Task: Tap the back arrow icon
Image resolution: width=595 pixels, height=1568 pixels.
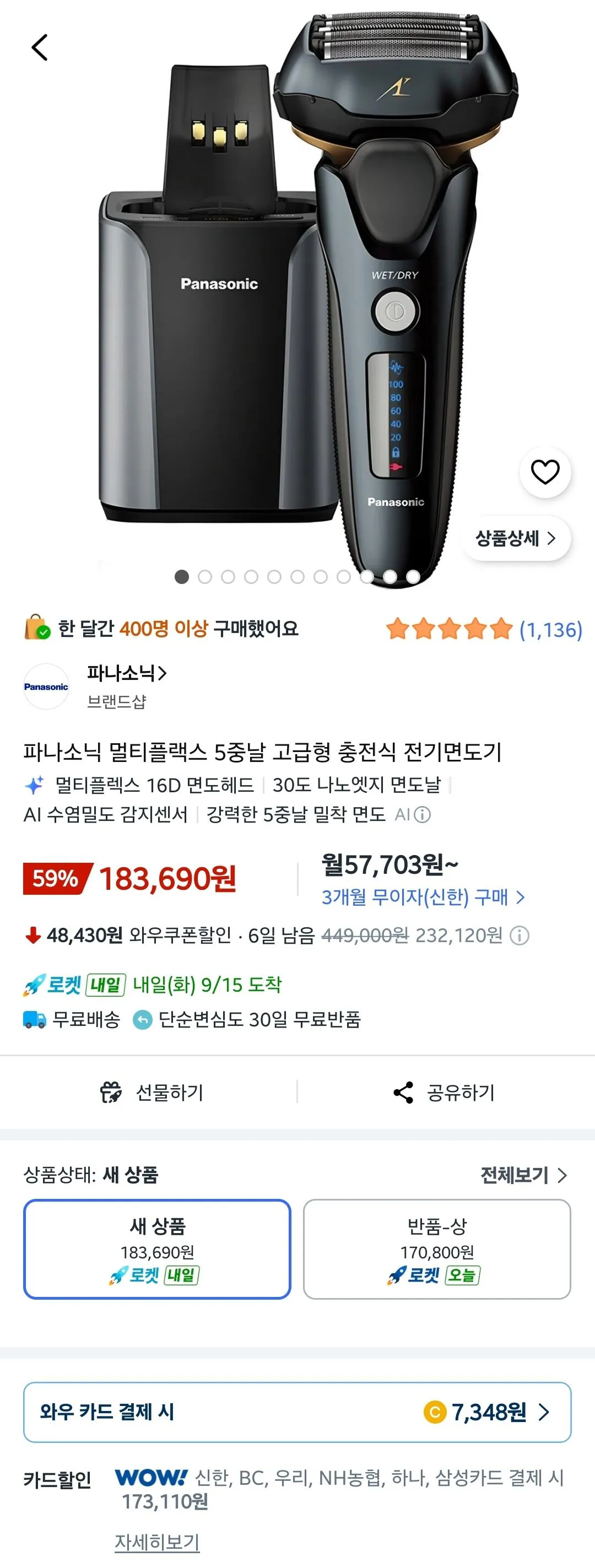Action: (x=40, y=47)
